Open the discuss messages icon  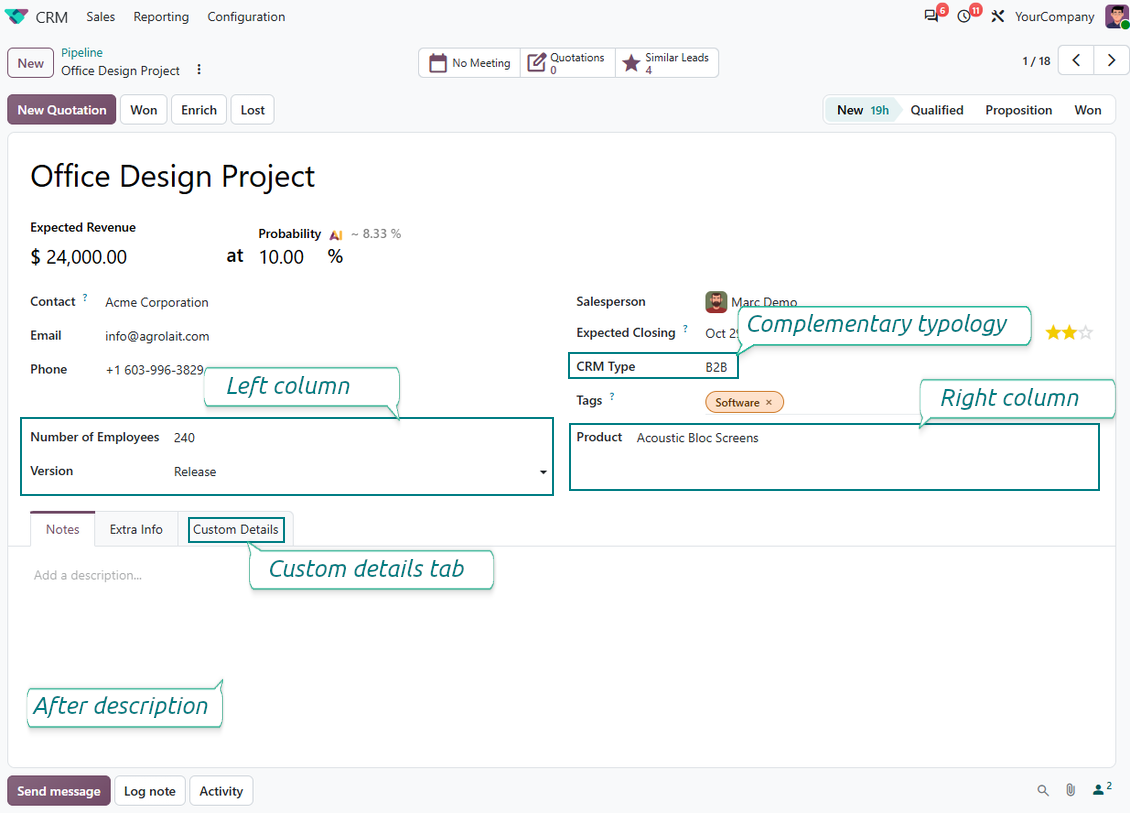[932, 16]
